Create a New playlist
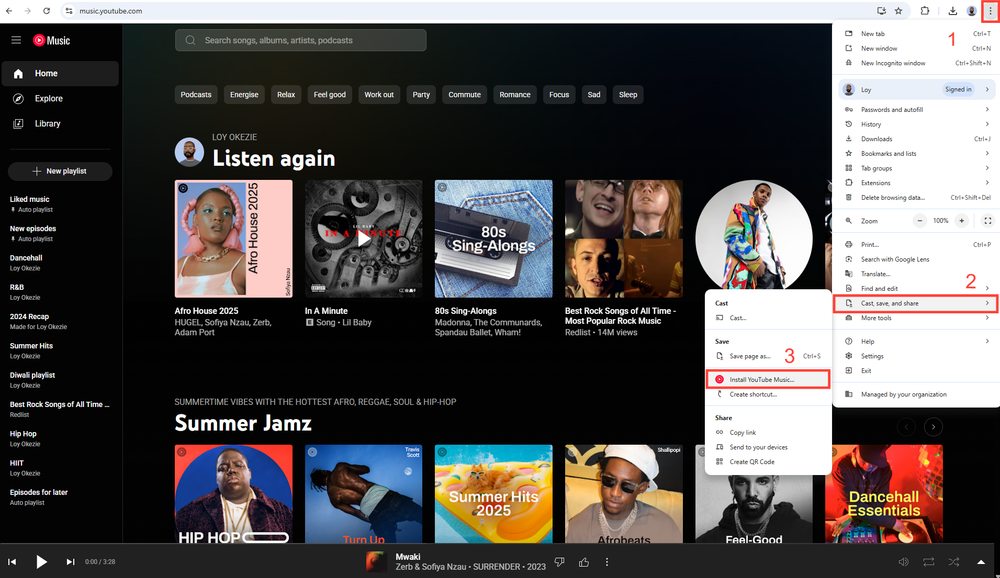This screenshot has width=1000, height=578. pos(59,171)
